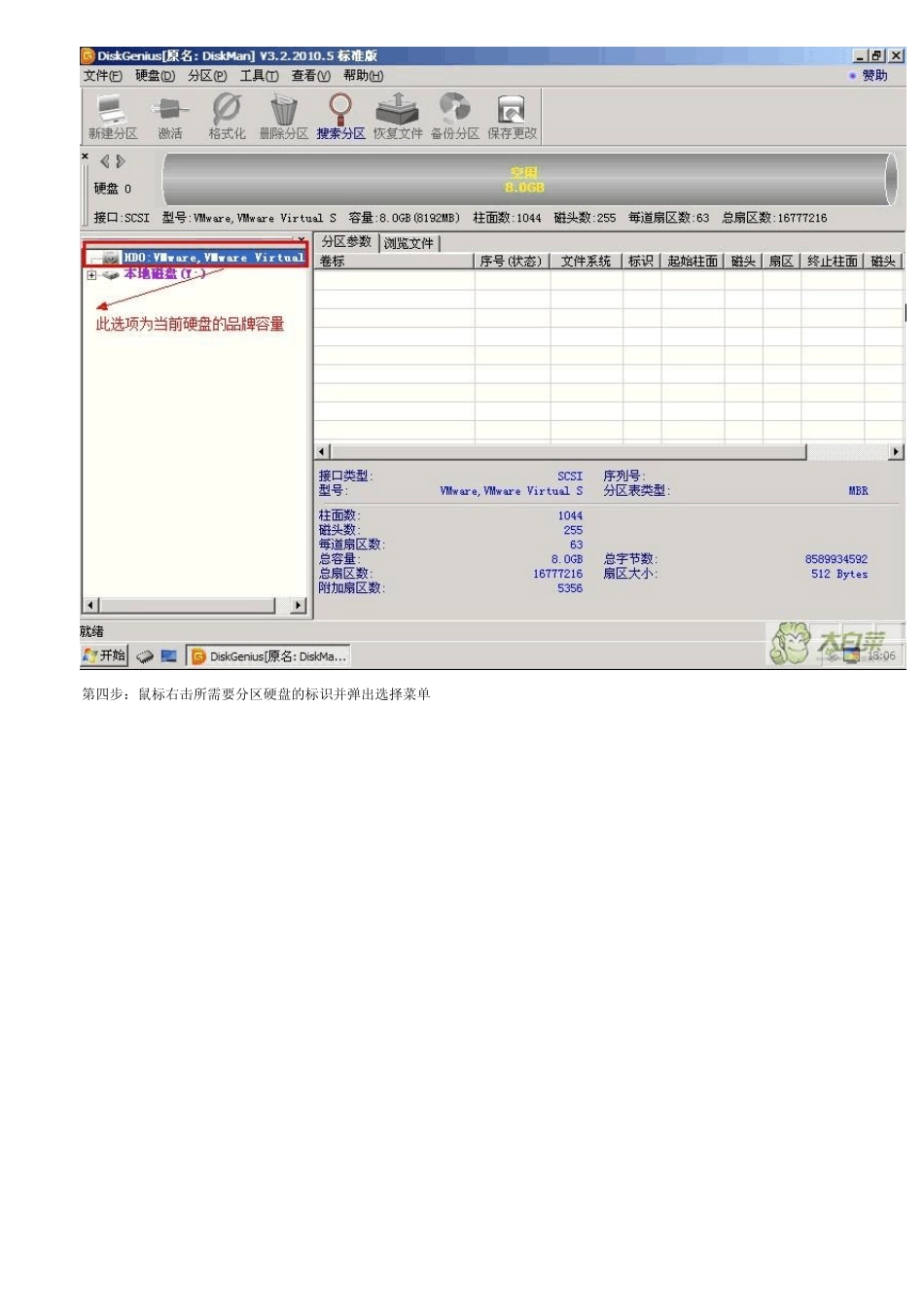Select 本地磁盘 (Y:) in the tree
This screenshot has width=924, height=1307.
coord(164,274)
